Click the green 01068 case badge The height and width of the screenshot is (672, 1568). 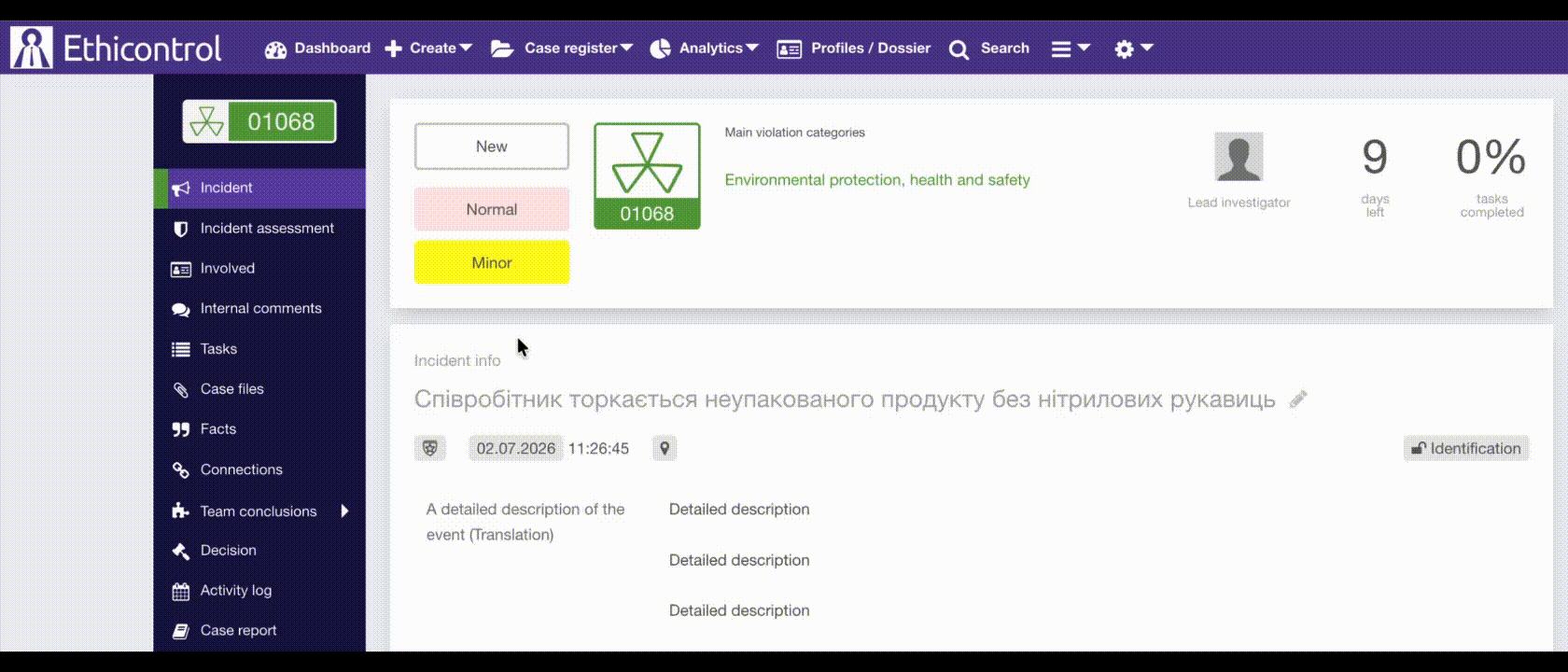click(x=259, y=121)
